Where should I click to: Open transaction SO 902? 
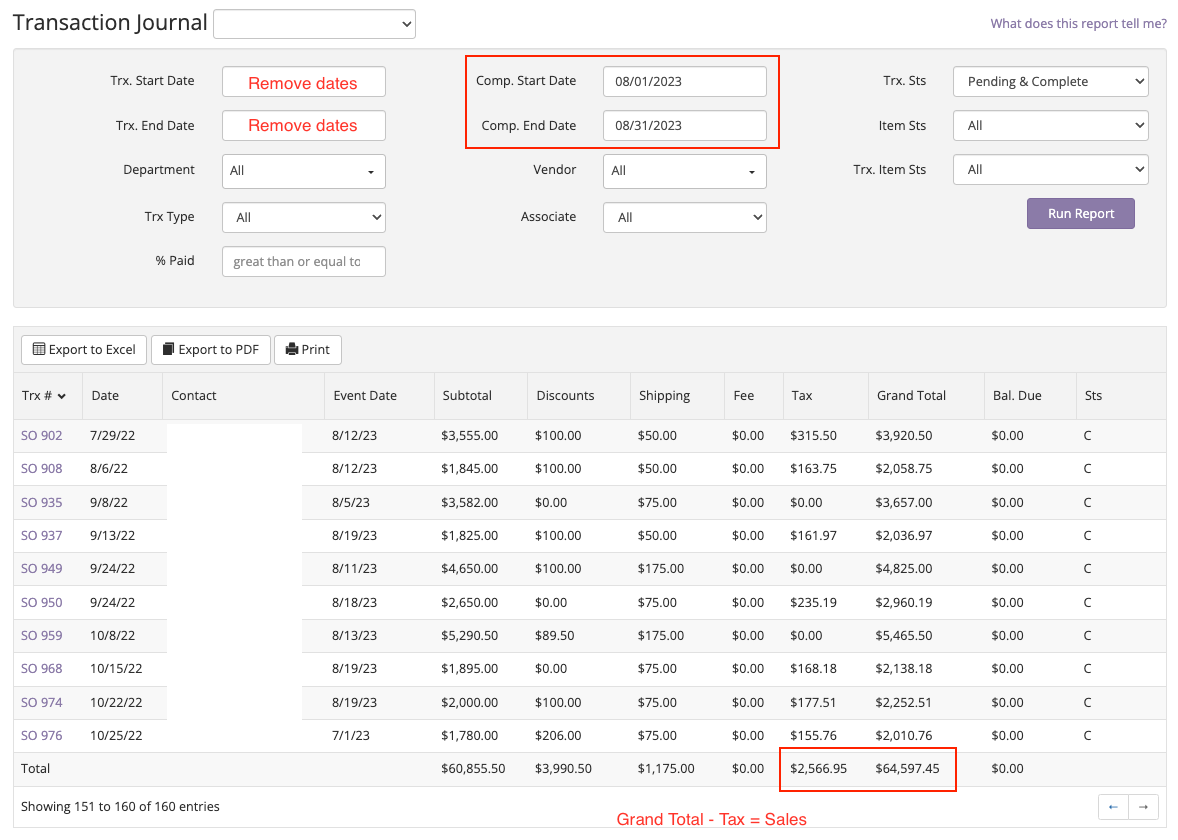42,436
